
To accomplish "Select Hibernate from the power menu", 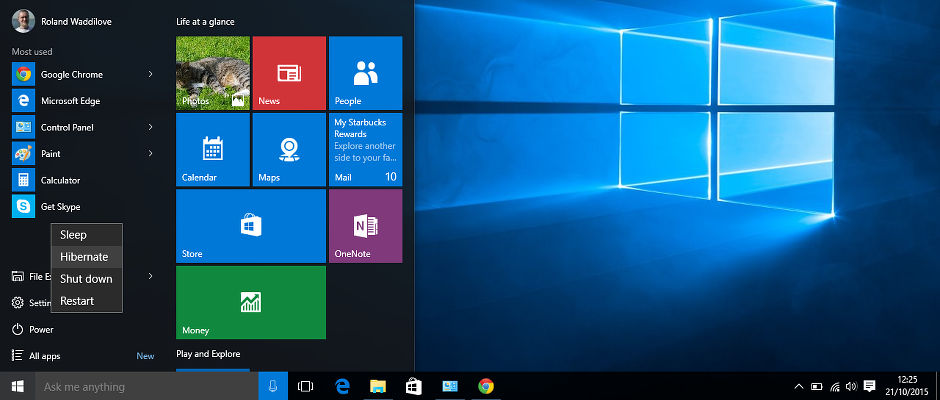I will pyautogui.click(x=85, y=257).
